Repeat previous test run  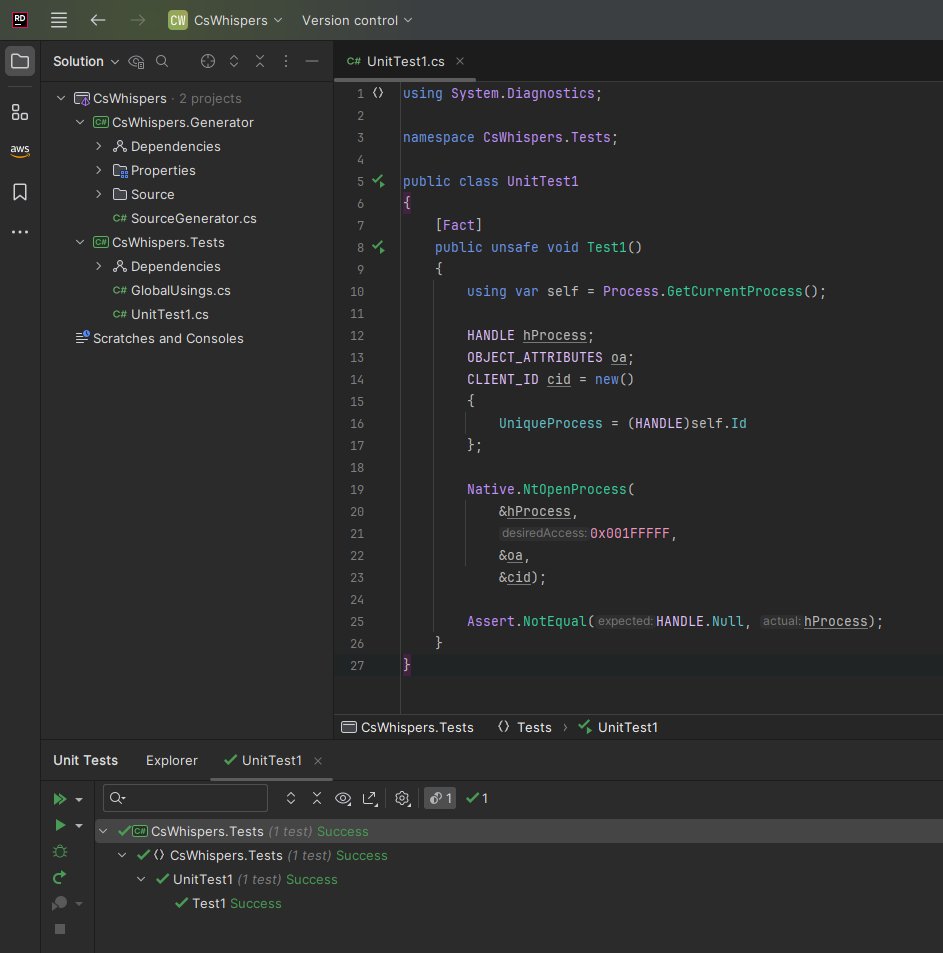[x=60, y=878]
